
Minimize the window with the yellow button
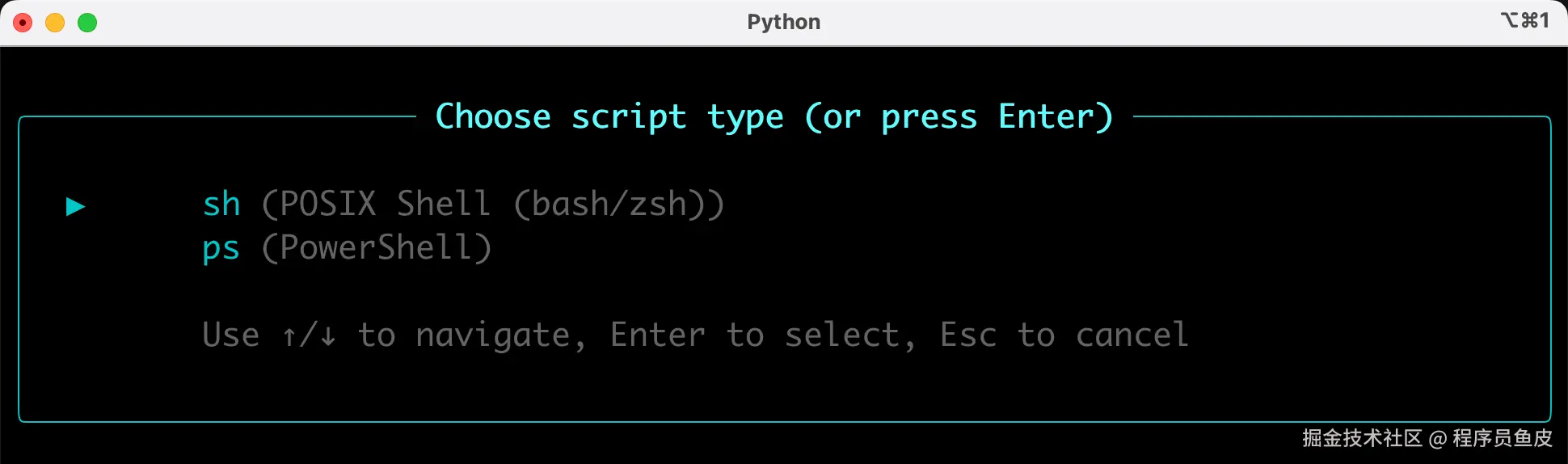click(55, 23)
